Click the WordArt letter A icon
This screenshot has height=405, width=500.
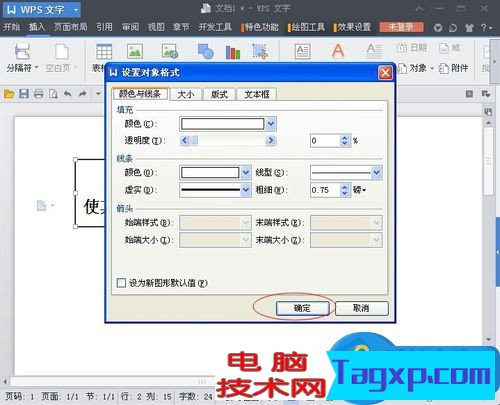coord(338,52)
